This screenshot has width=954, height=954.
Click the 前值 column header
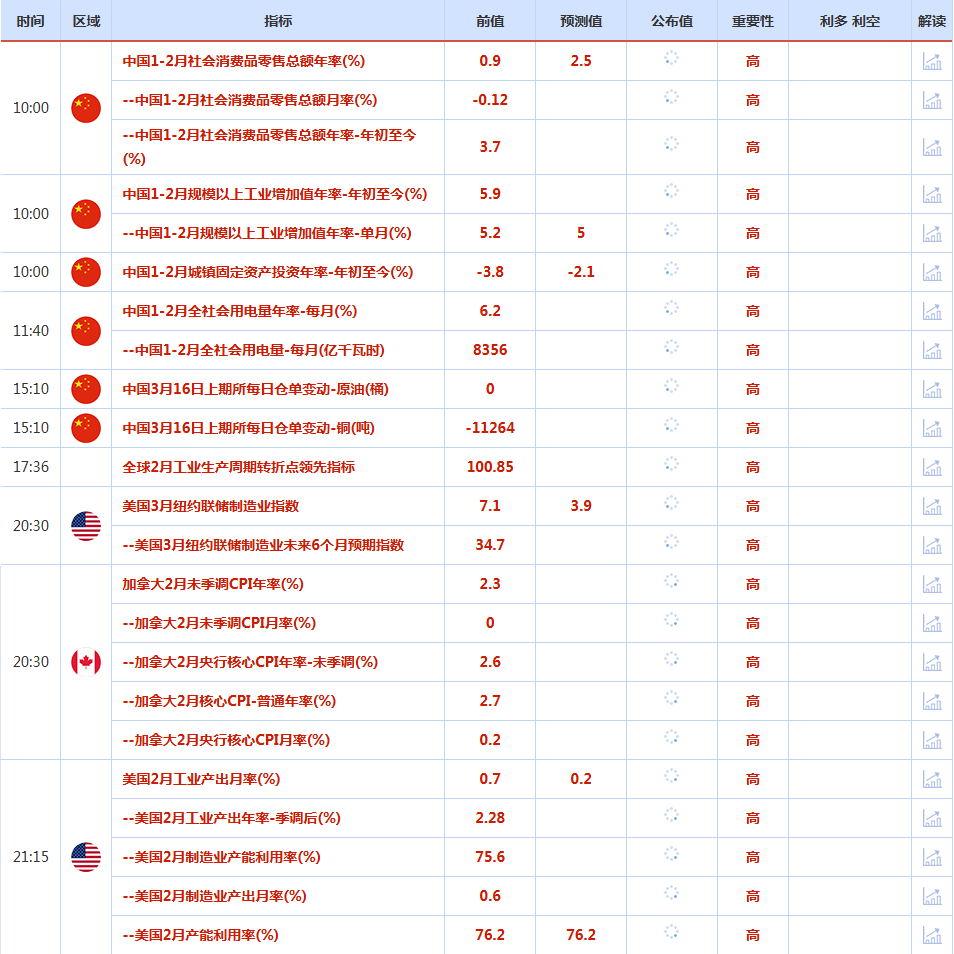pos(490,21)
